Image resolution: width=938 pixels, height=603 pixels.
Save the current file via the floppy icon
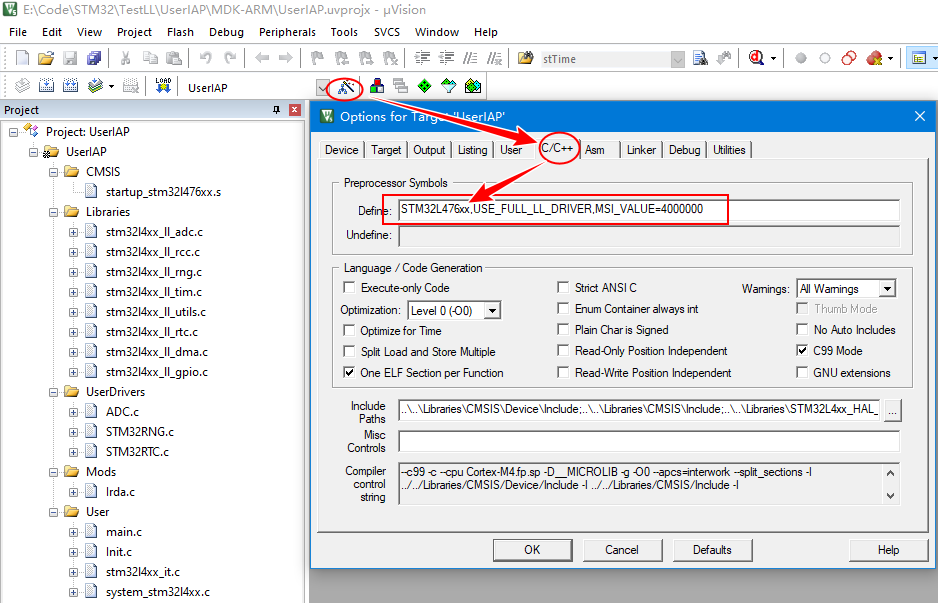click(x=70, y=58)
